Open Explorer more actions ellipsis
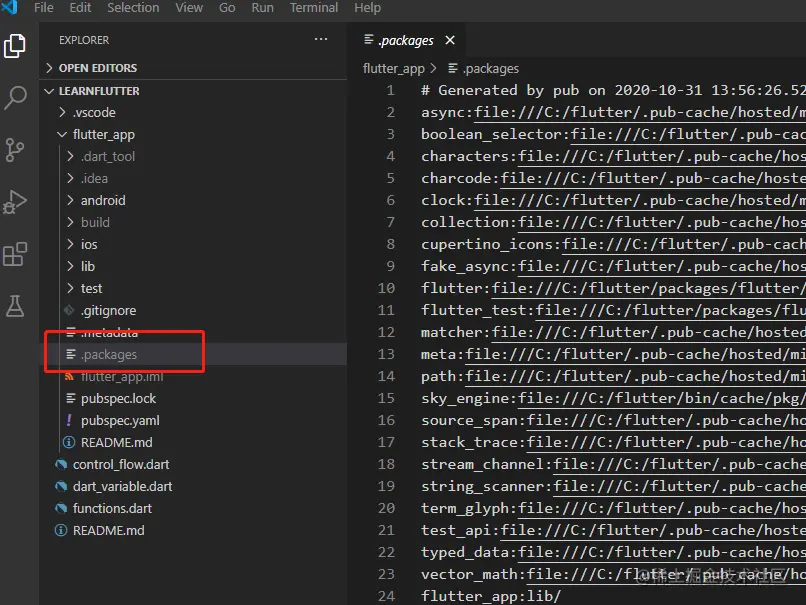This screenshot has height=605, width=806. (x=321, y=39)
